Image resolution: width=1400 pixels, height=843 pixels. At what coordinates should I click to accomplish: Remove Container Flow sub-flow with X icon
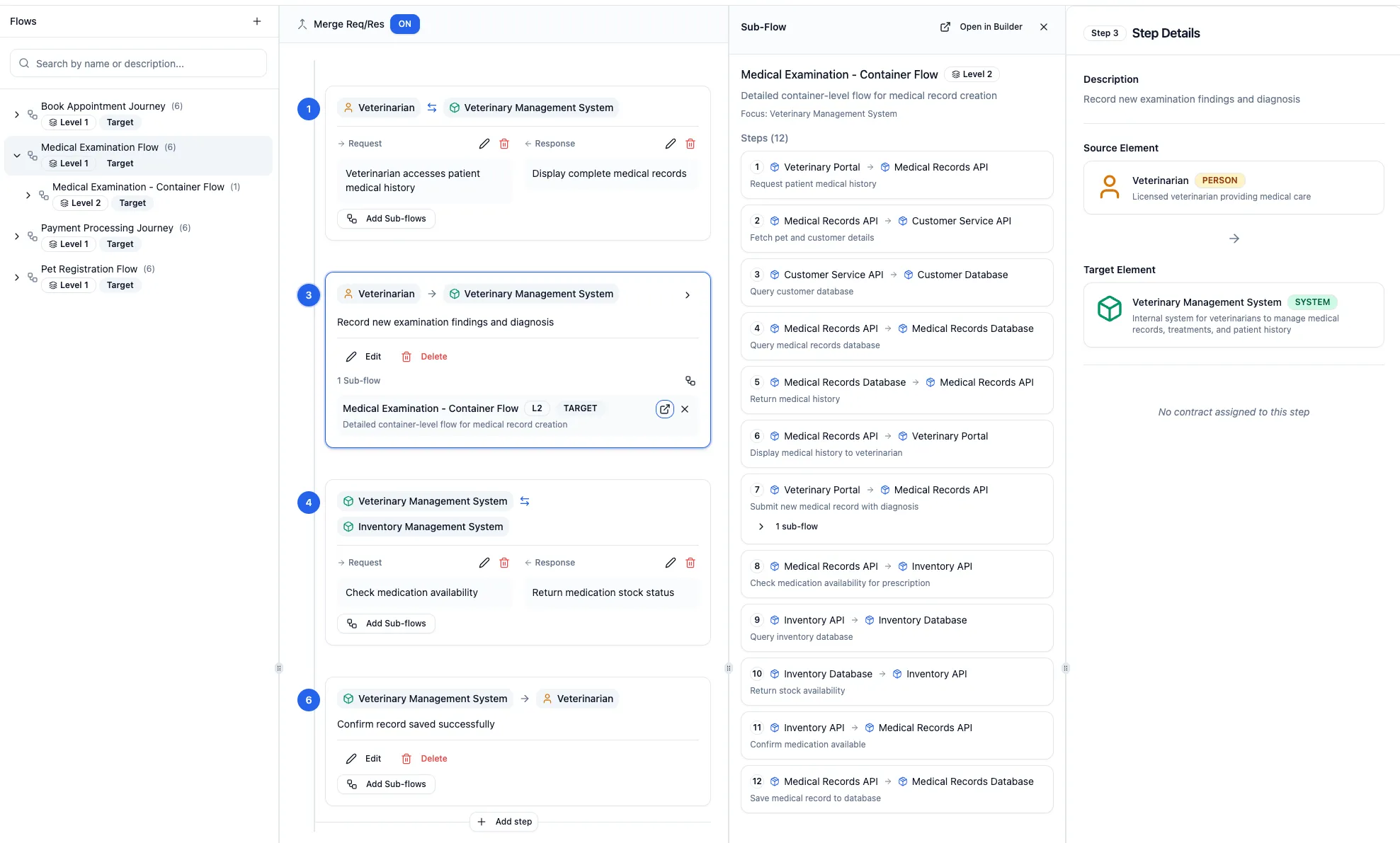(685, 409)
